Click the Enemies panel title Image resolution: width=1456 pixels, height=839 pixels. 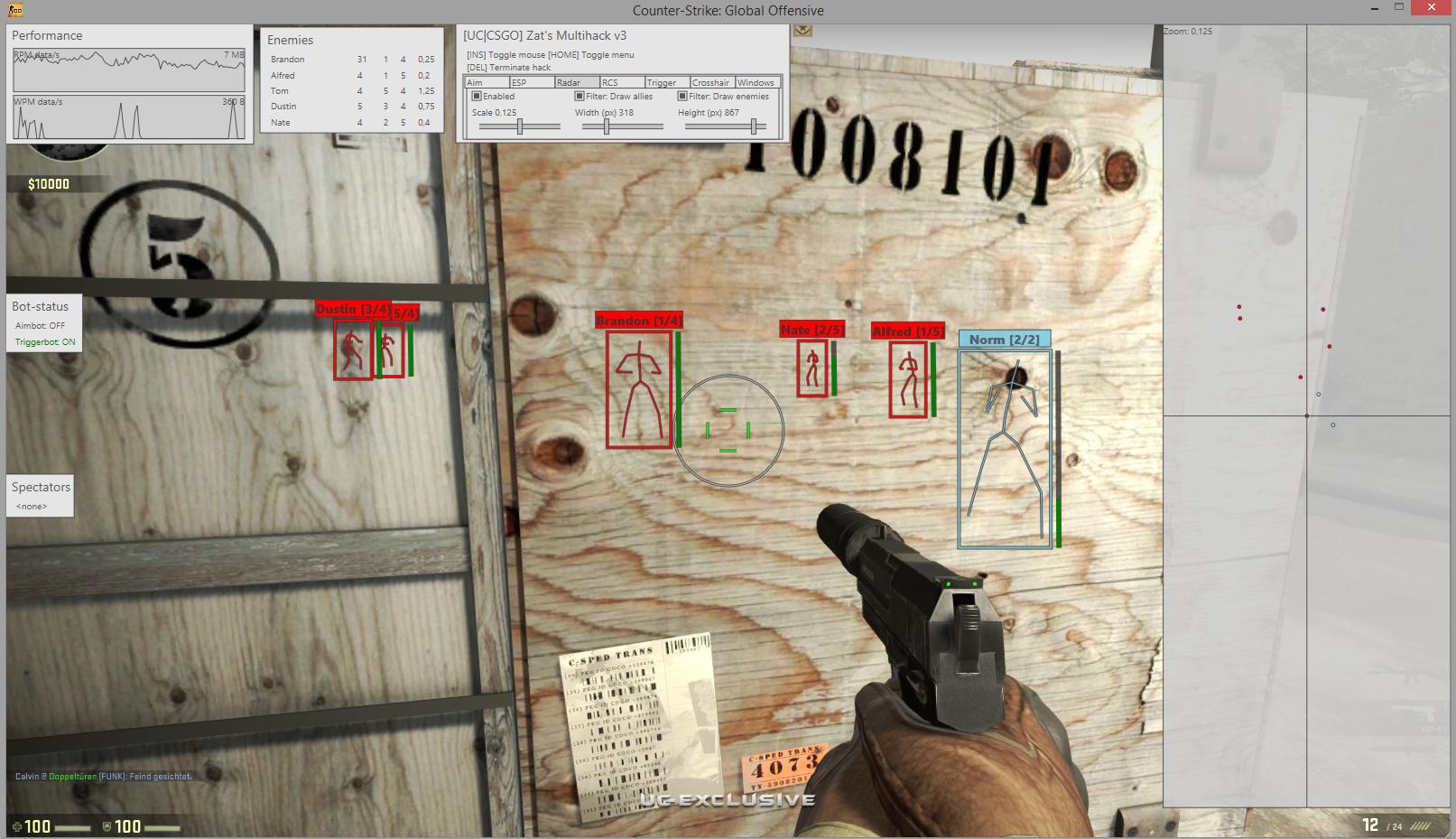coord(290,40)
